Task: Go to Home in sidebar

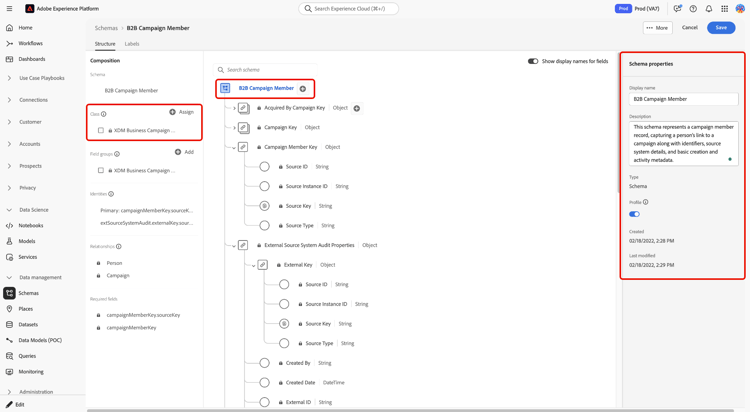Action: coord(25,28)
